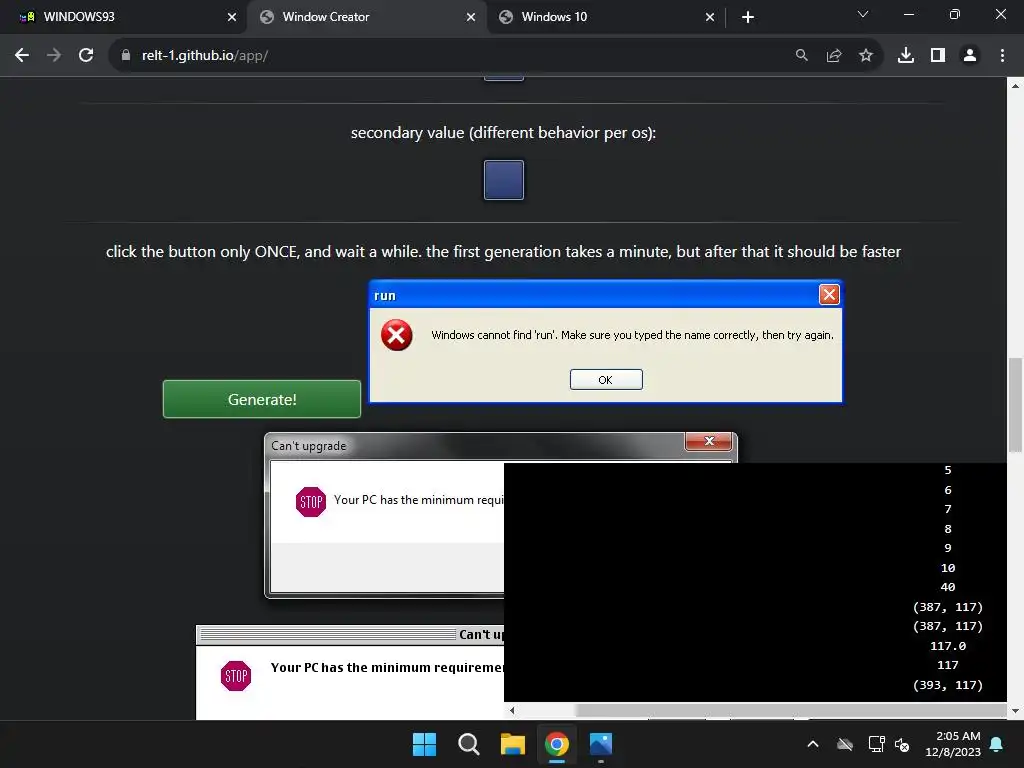The height and width of the screenshot is (768, 1024).
Task: Click the muted volume tray icon
Action: click(x=902, y=744)
